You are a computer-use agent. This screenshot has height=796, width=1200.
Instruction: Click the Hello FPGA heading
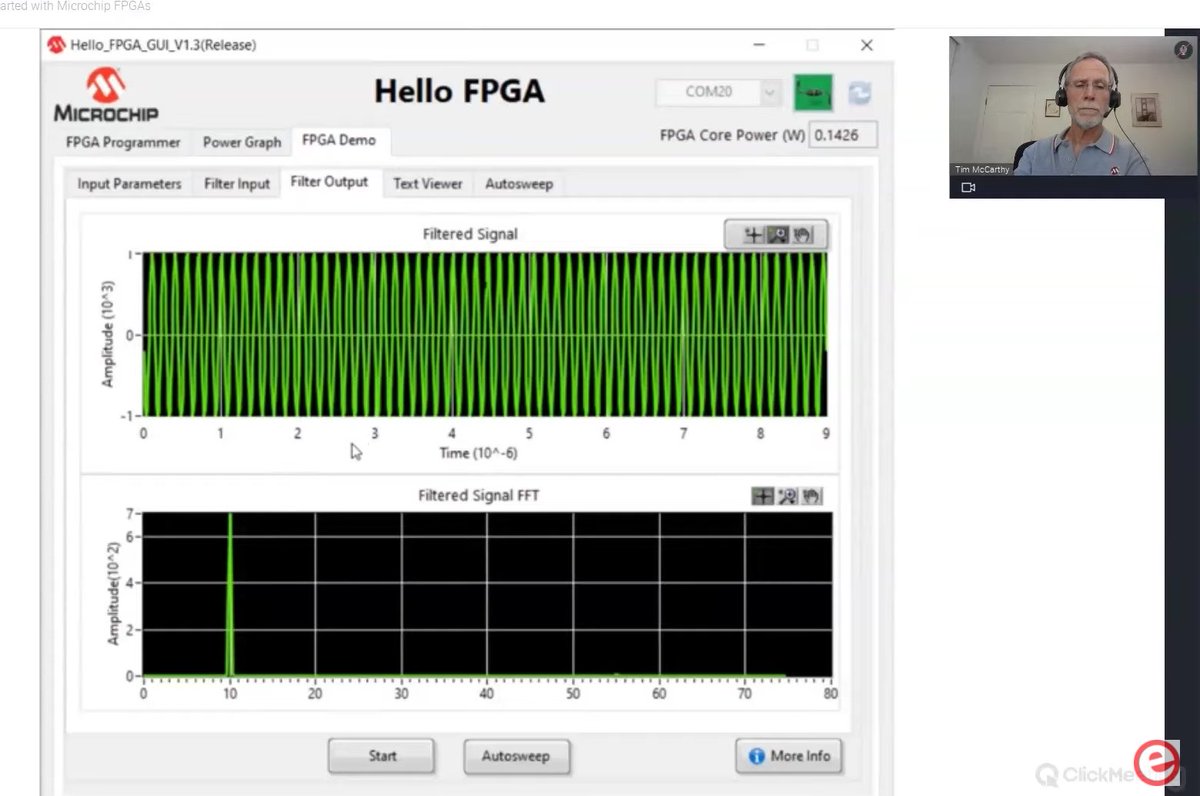point(459,91)
